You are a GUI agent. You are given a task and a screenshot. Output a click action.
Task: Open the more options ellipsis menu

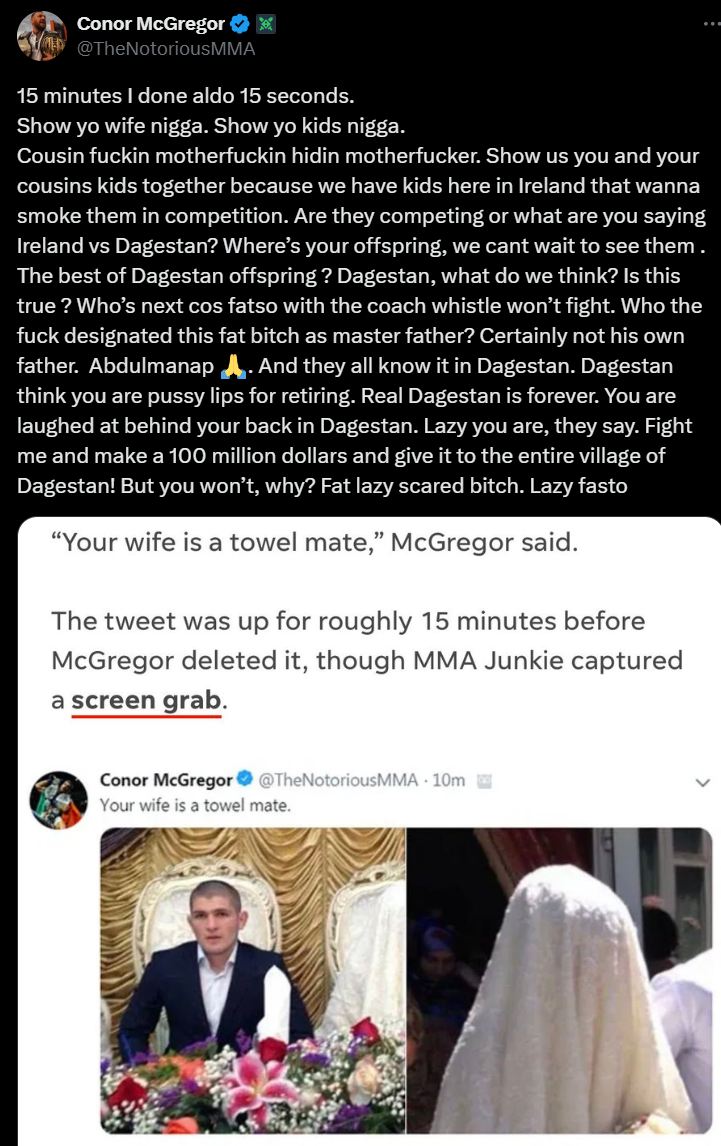(x=711, y=24)
